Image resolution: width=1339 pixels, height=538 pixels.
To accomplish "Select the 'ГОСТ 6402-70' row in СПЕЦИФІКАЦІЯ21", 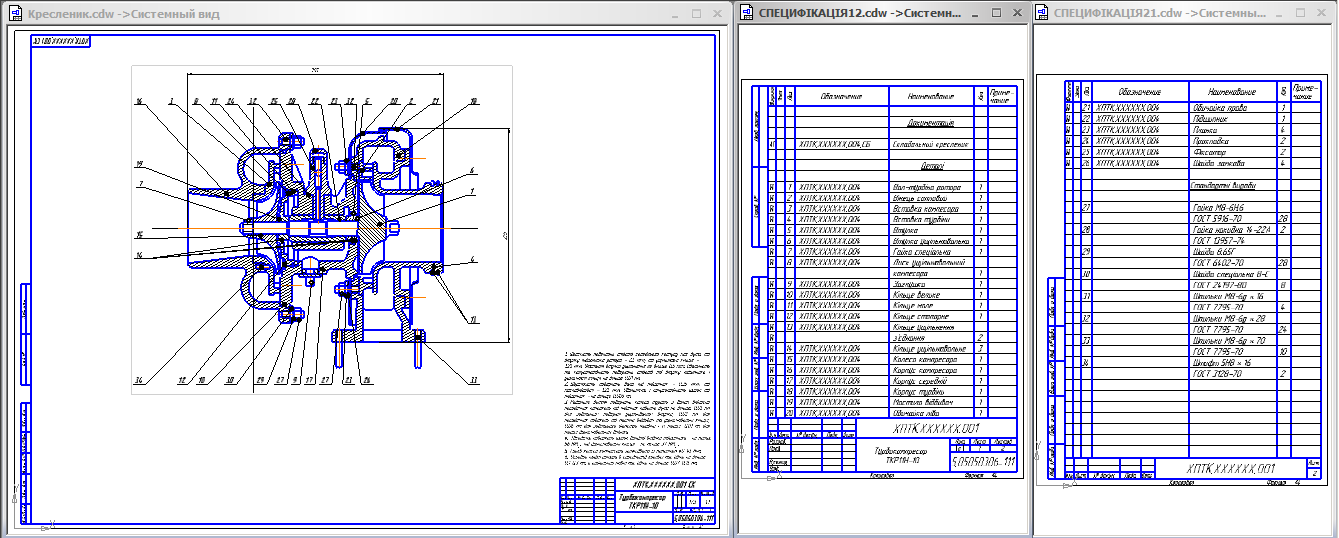I will tap(1193, 262).
